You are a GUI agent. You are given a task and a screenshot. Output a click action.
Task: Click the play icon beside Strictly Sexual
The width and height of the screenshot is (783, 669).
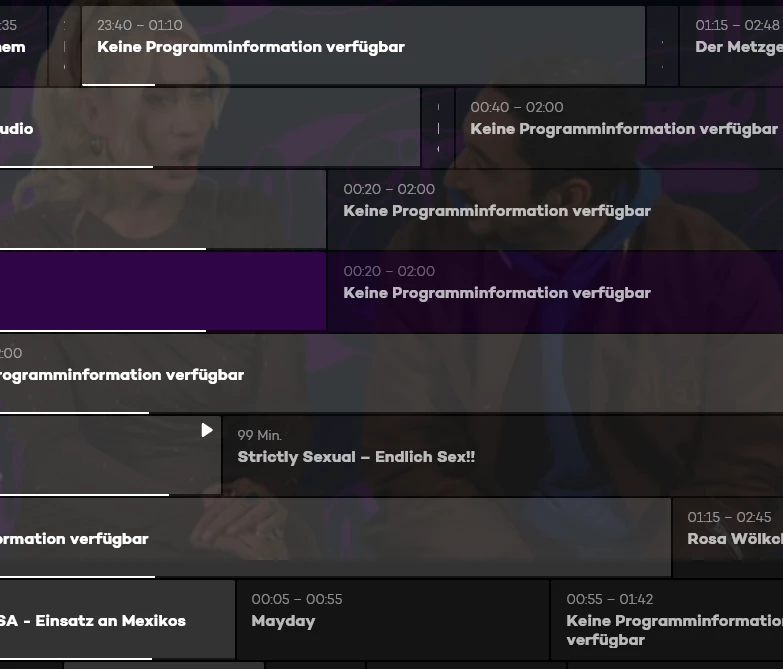click(x=207, y=430)
